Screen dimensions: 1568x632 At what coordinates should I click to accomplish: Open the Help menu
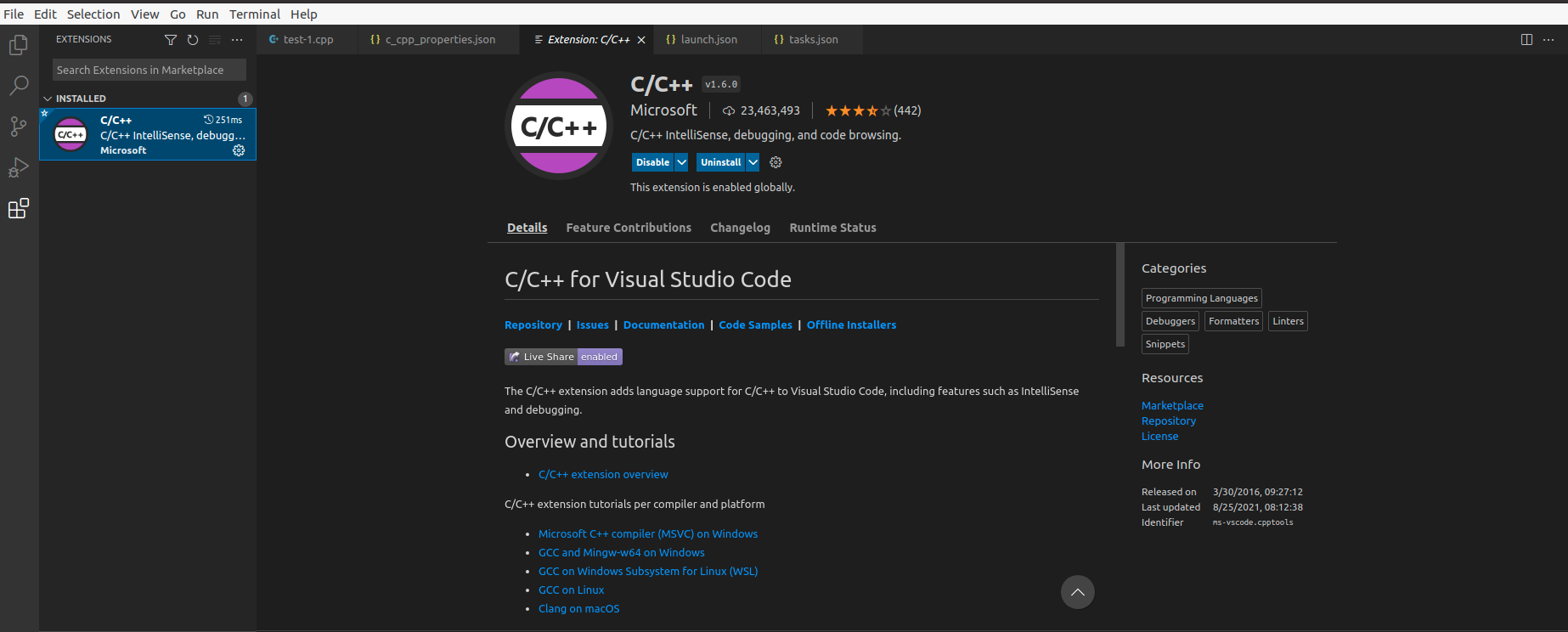[303, 14]
